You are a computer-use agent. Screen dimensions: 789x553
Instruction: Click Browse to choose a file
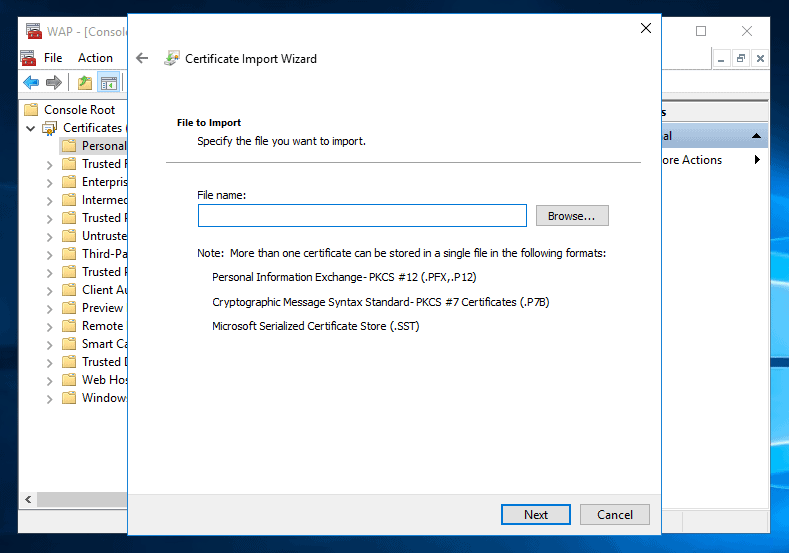tap(572, 215)
